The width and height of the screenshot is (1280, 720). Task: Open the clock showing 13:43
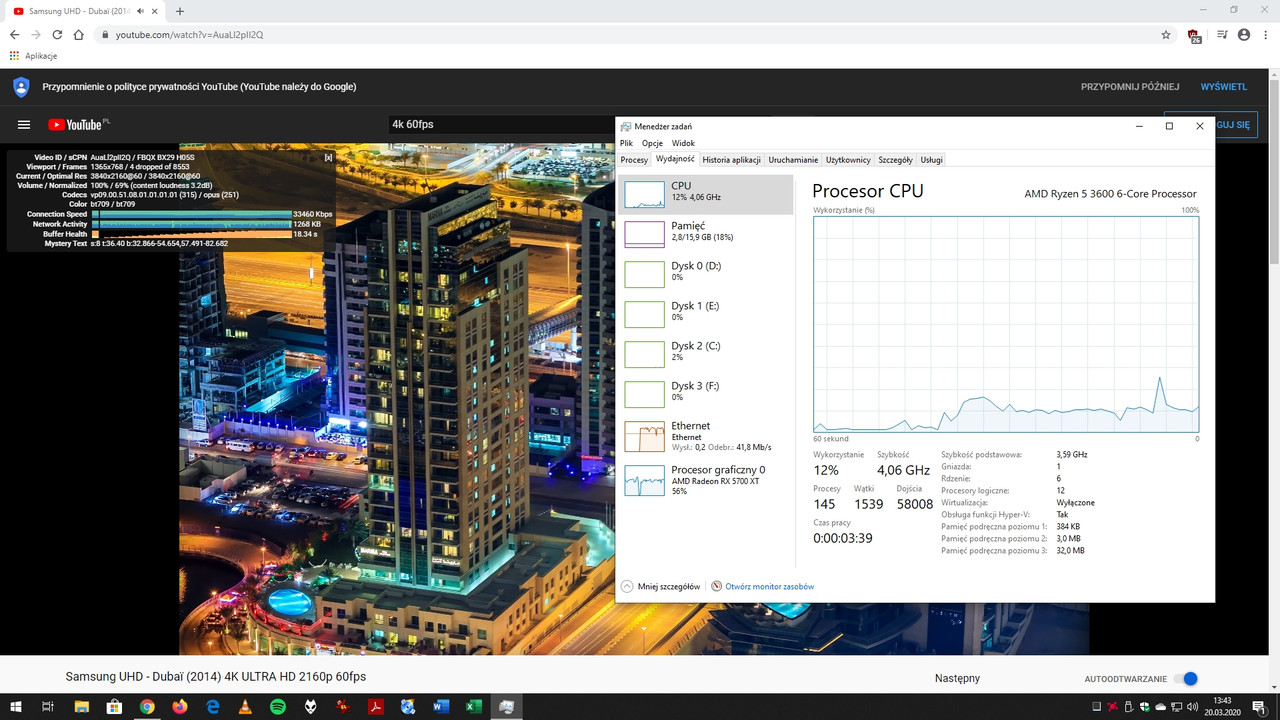(x=1222, y=707)
